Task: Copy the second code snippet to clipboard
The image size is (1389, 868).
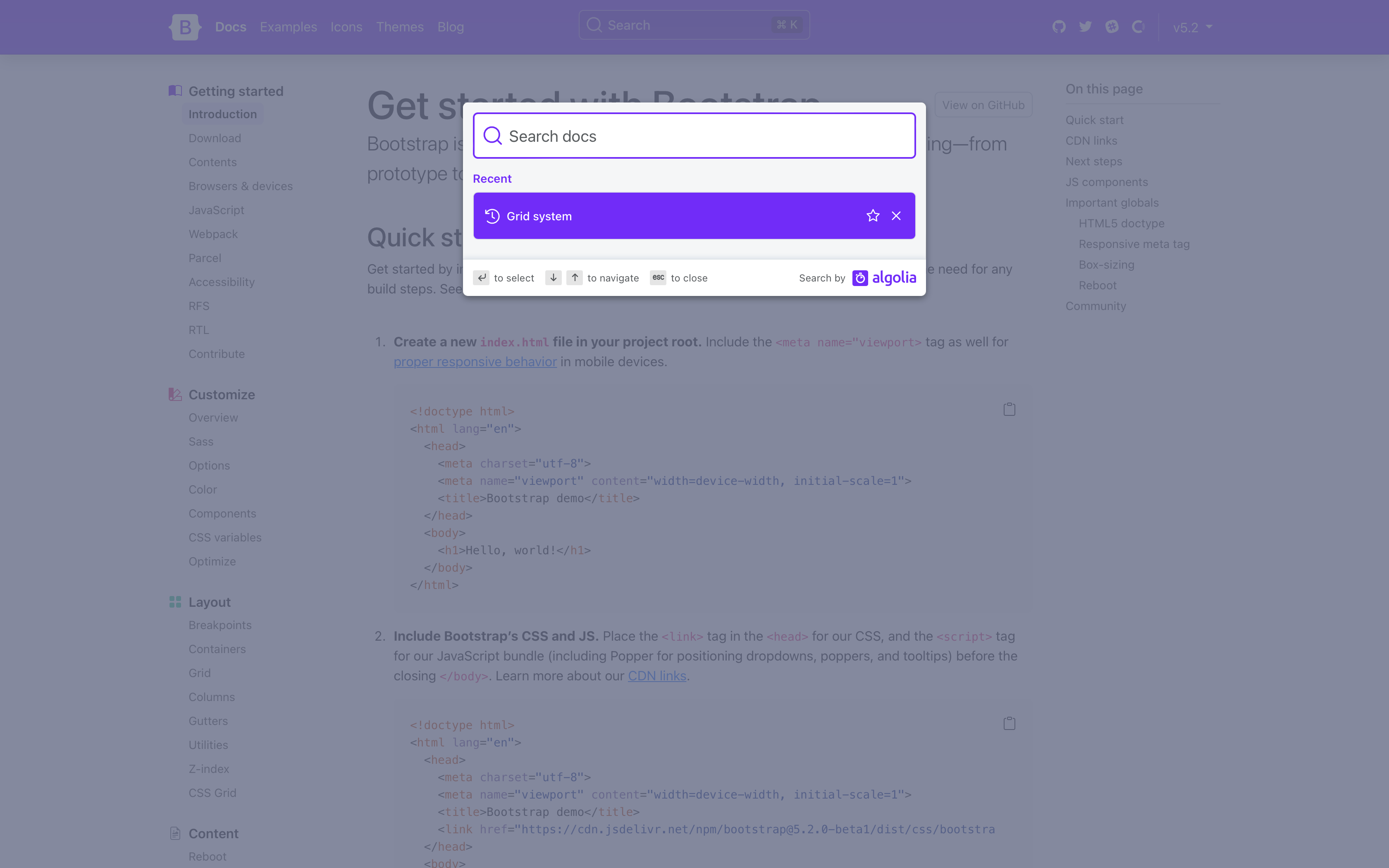Action: [1009, 723]
